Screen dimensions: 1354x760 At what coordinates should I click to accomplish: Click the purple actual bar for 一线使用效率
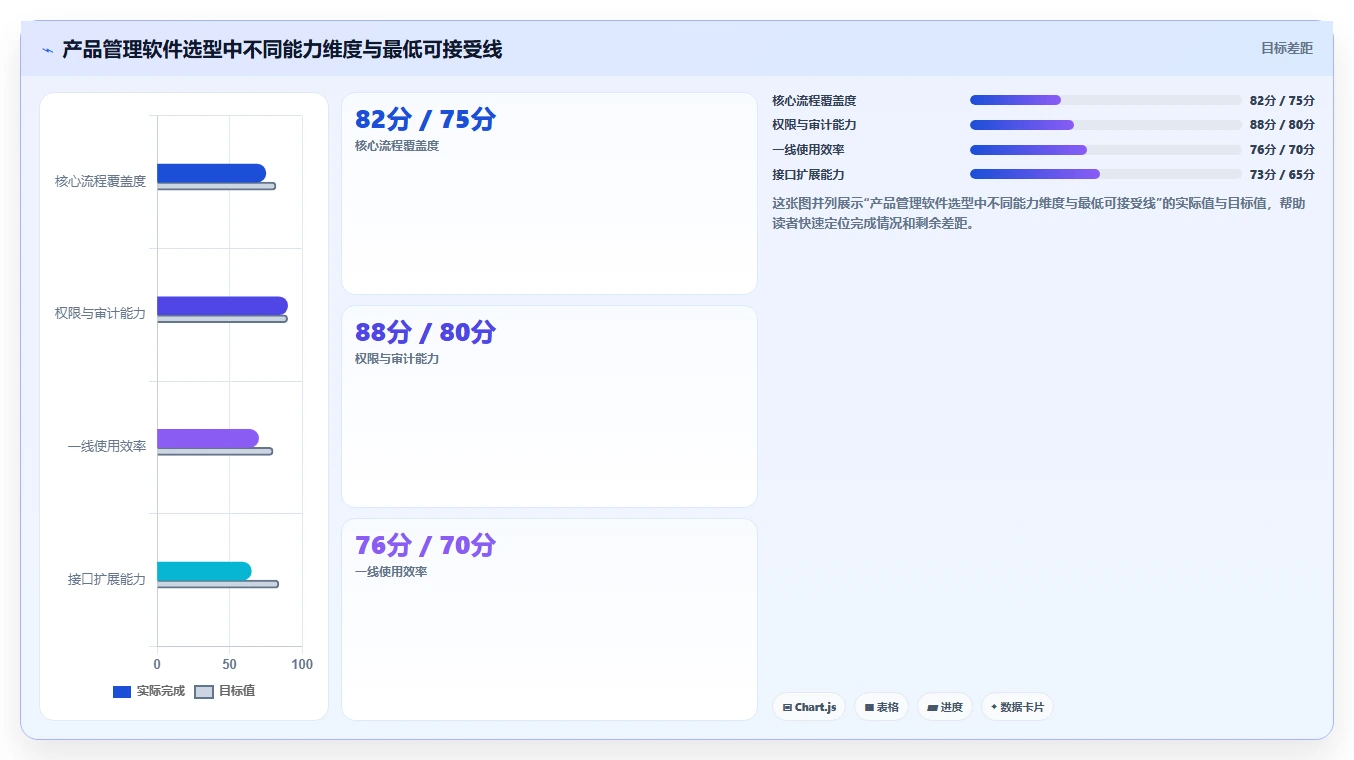(x=208, y=438)
